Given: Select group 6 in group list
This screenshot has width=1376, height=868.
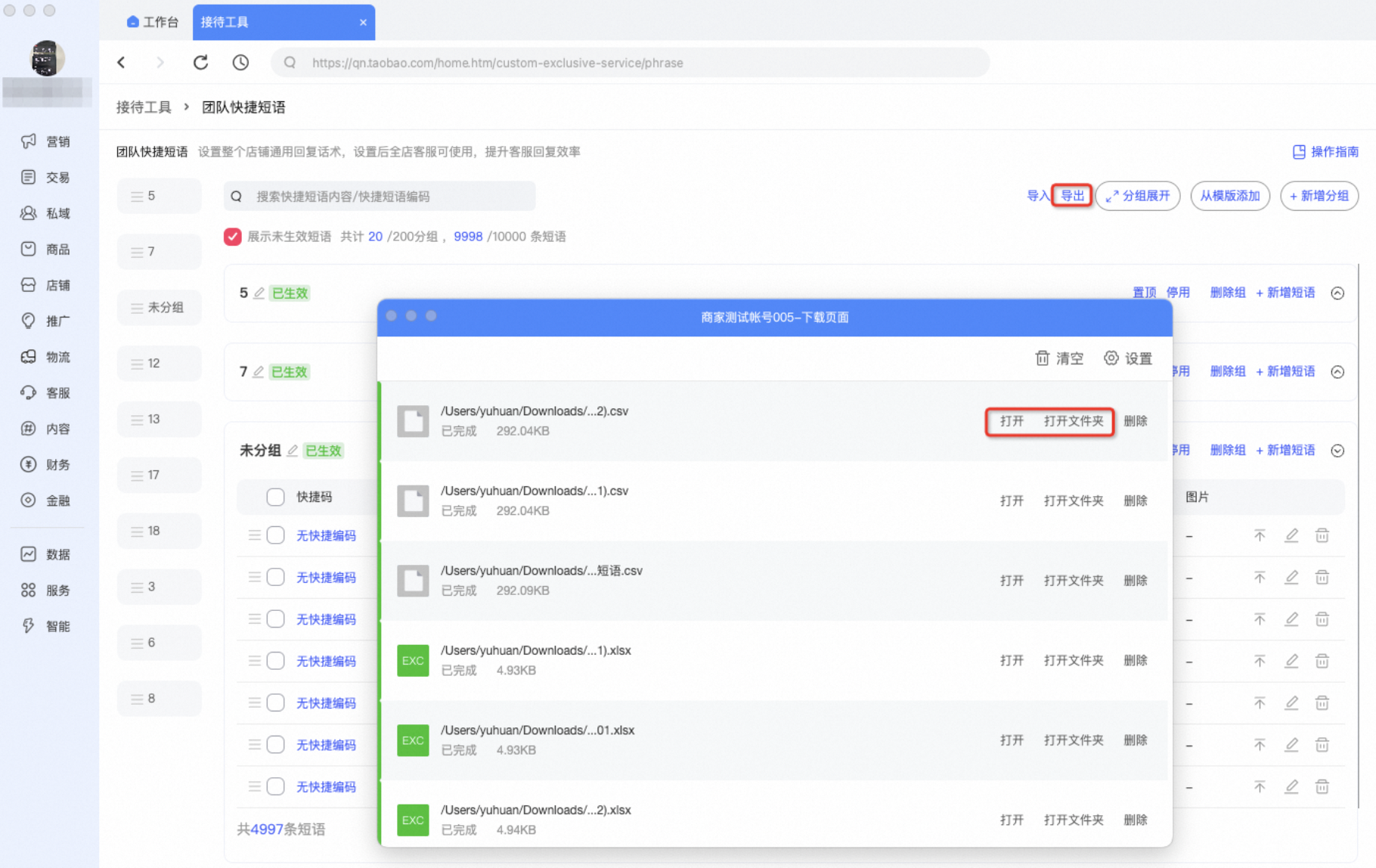Looking at the screenshot, I should pyautogui.click(x=160, y=643).
